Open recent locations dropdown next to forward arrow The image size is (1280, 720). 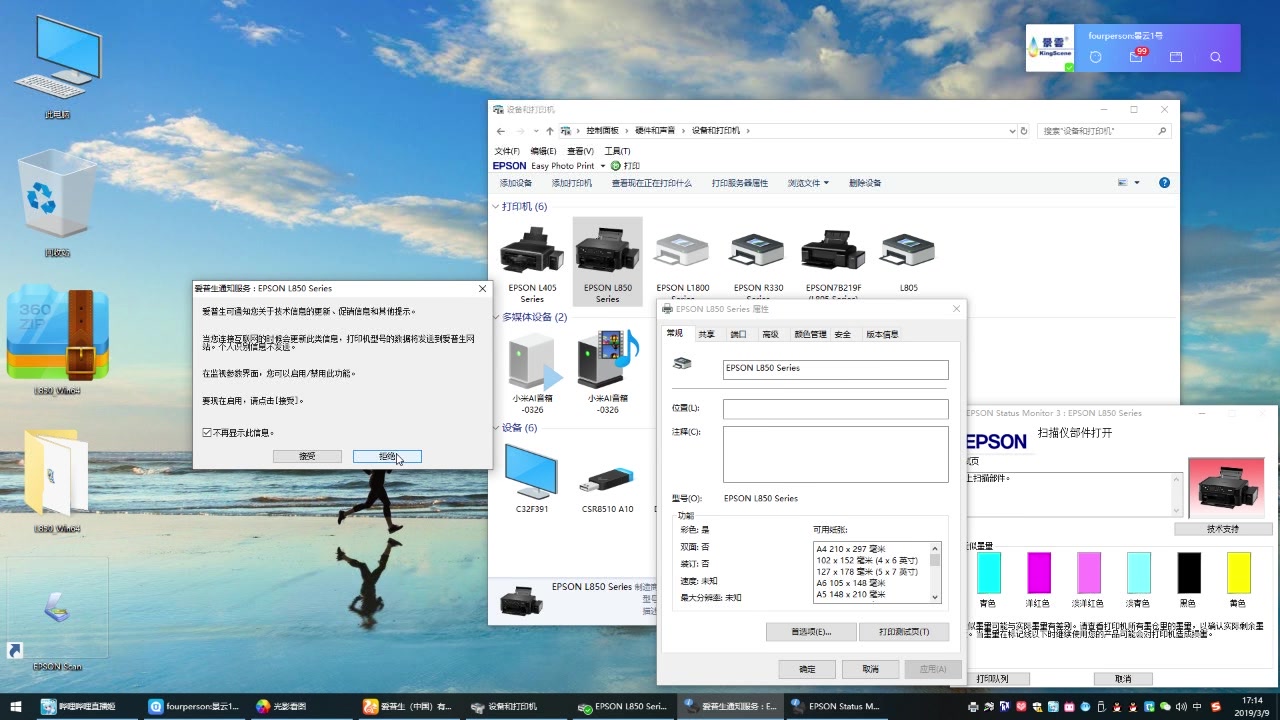coord(536,131)
